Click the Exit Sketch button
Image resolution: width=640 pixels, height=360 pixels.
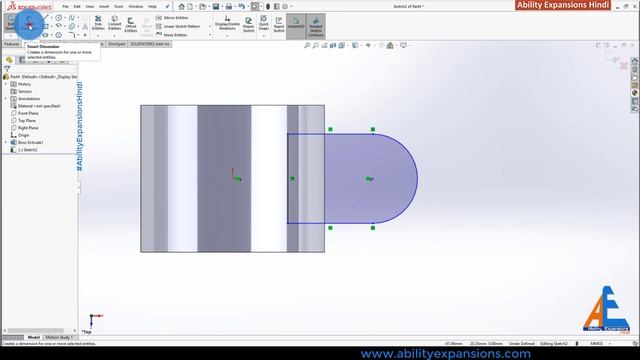[11, 24]
